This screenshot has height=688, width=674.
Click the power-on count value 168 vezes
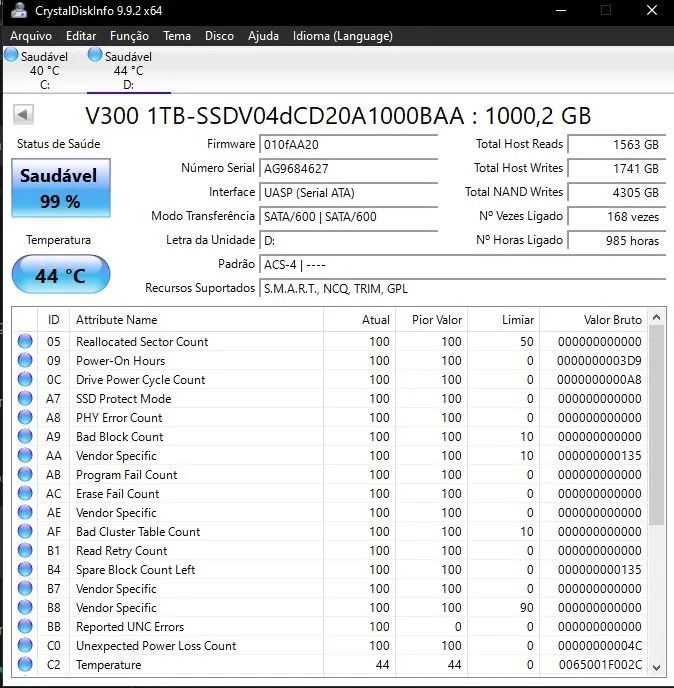click(x=617, y=216)
